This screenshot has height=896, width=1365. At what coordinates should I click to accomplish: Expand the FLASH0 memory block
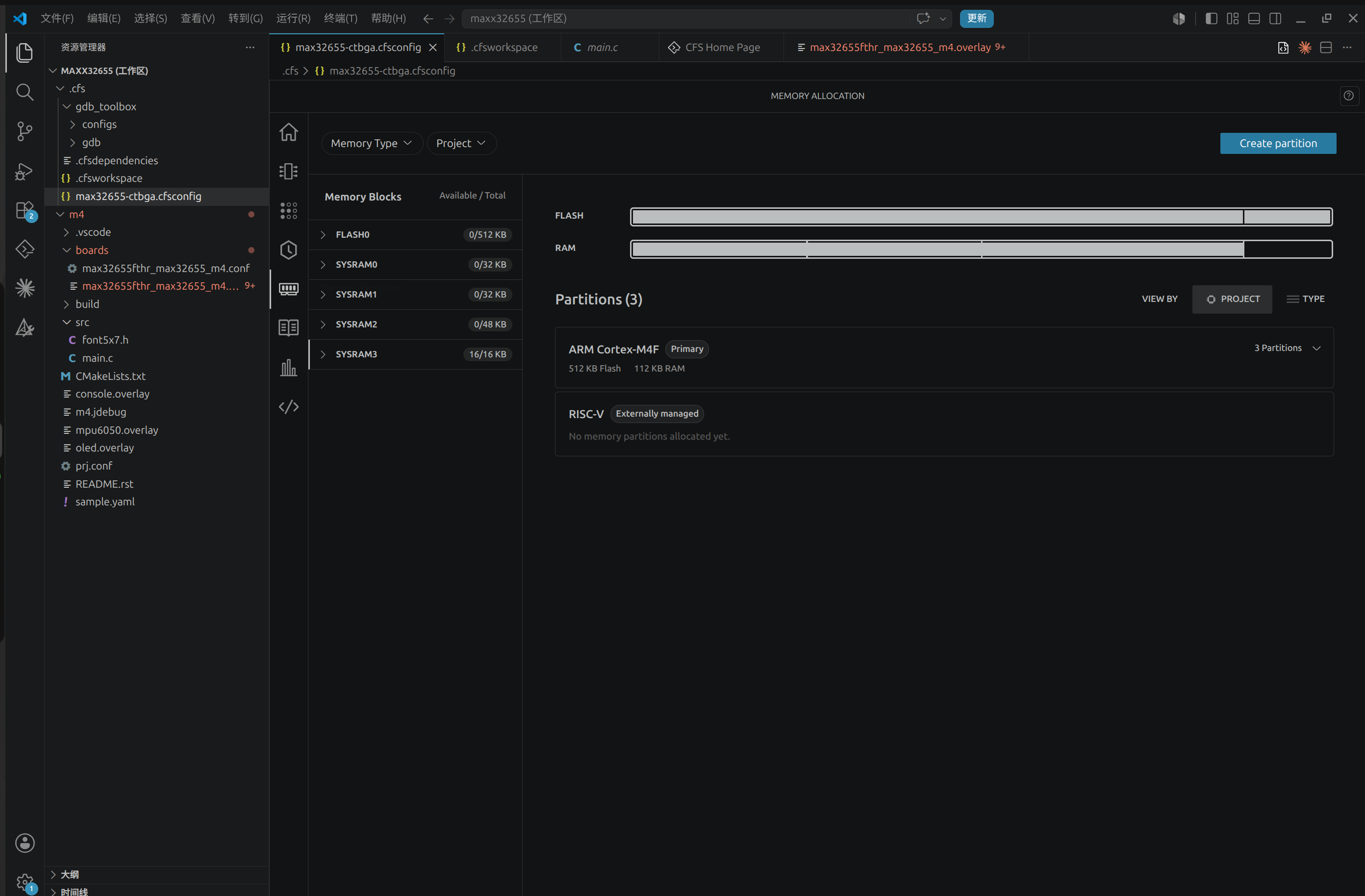pyautogui.click(x=415, y=234)
